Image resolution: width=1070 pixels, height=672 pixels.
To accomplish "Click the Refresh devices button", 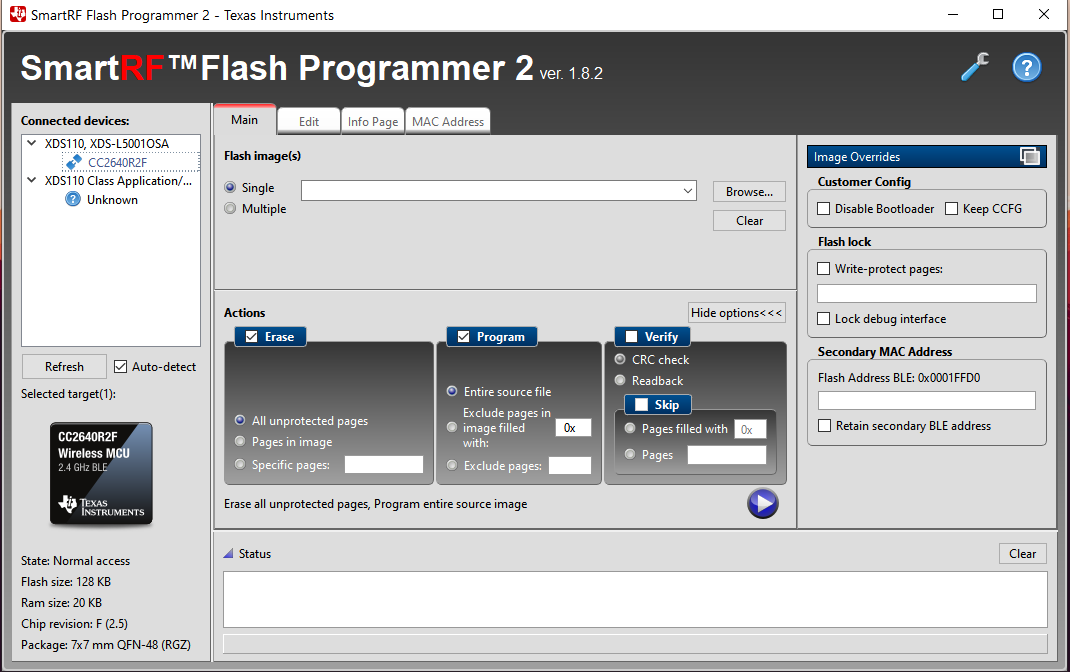I will click(x=64, y=366).
